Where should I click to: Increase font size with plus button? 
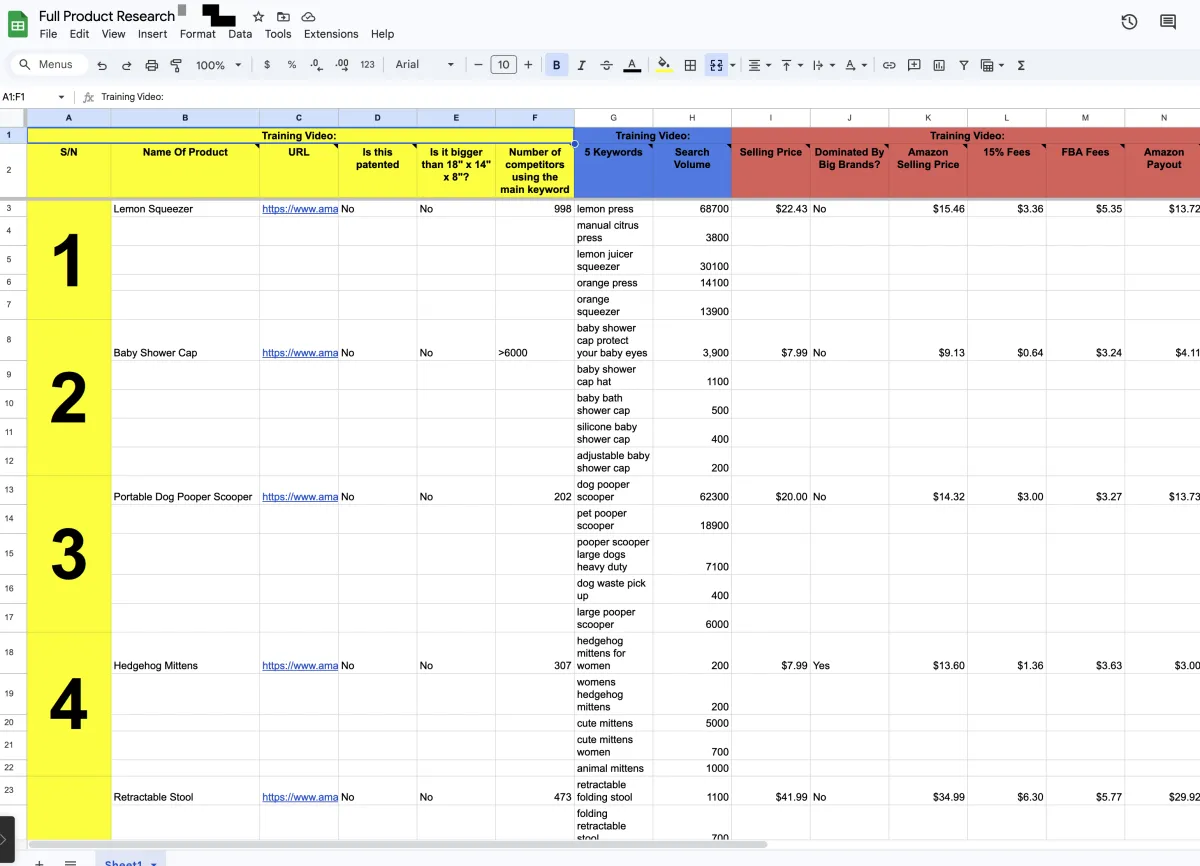[x=528, y=65]
